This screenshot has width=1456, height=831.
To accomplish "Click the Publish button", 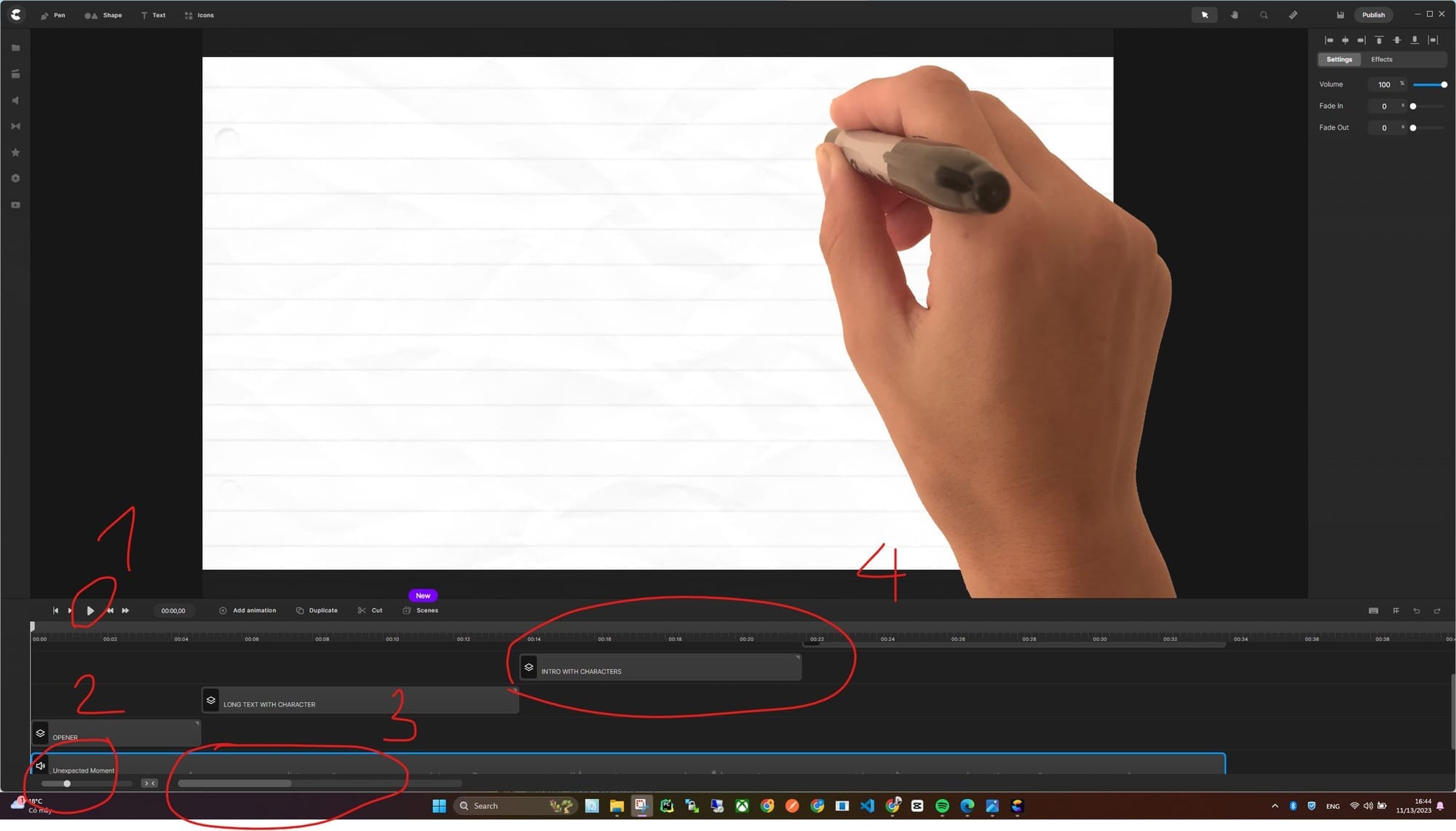I will 1373,15.
